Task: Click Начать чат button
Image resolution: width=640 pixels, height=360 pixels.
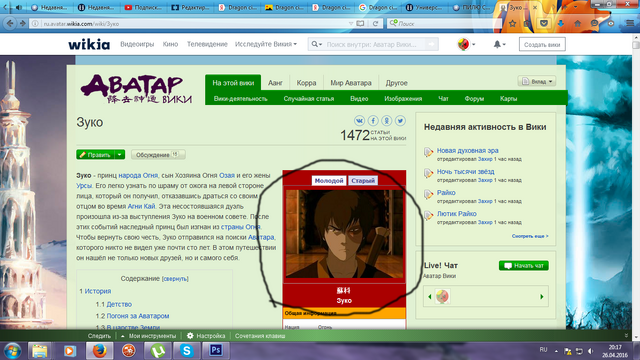Action: (524, 266)
